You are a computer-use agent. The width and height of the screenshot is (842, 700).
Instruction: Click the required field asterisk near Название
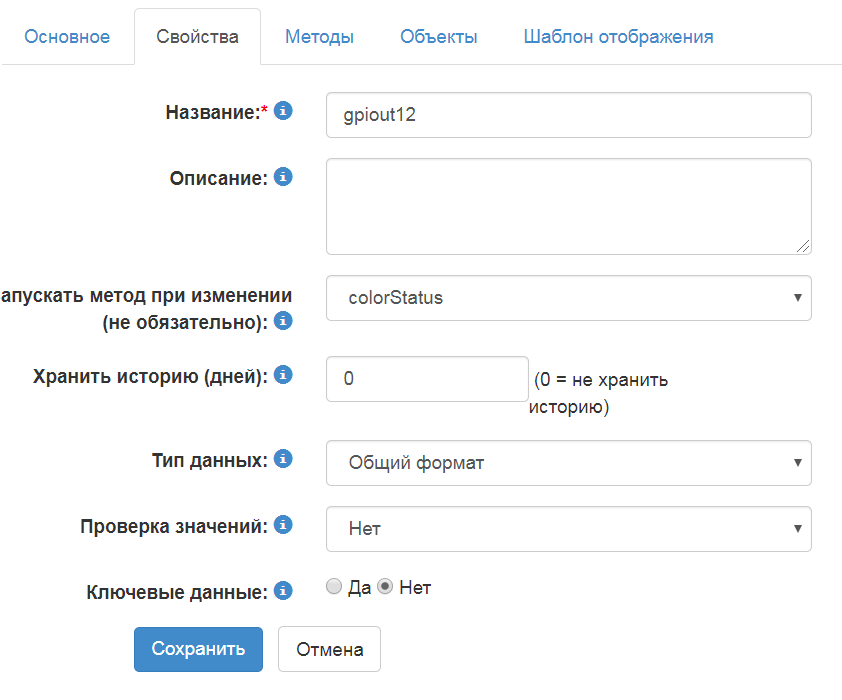pos(264,108)
